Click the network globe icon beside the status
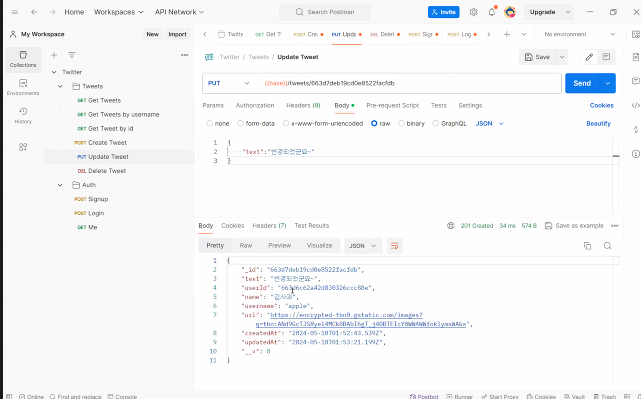This screenshot has height=399, width=641. [450, 226]
